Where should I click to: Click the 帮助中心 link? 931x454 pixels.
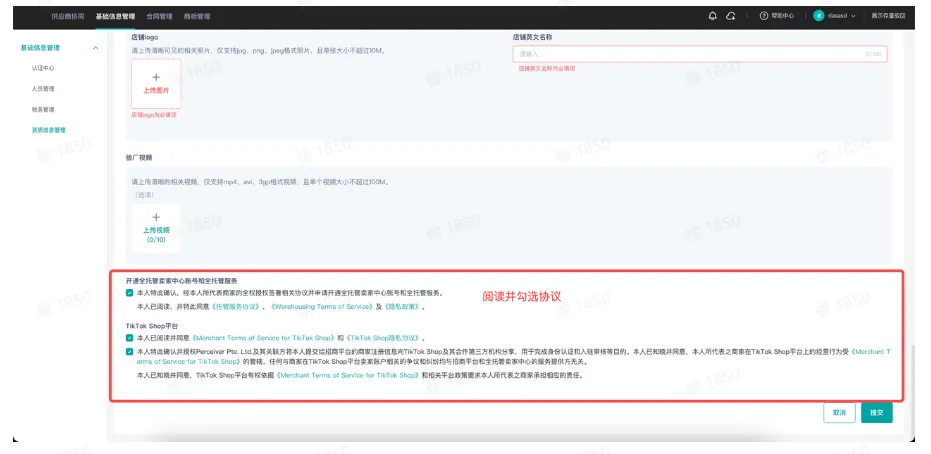[x=783, y=17]
